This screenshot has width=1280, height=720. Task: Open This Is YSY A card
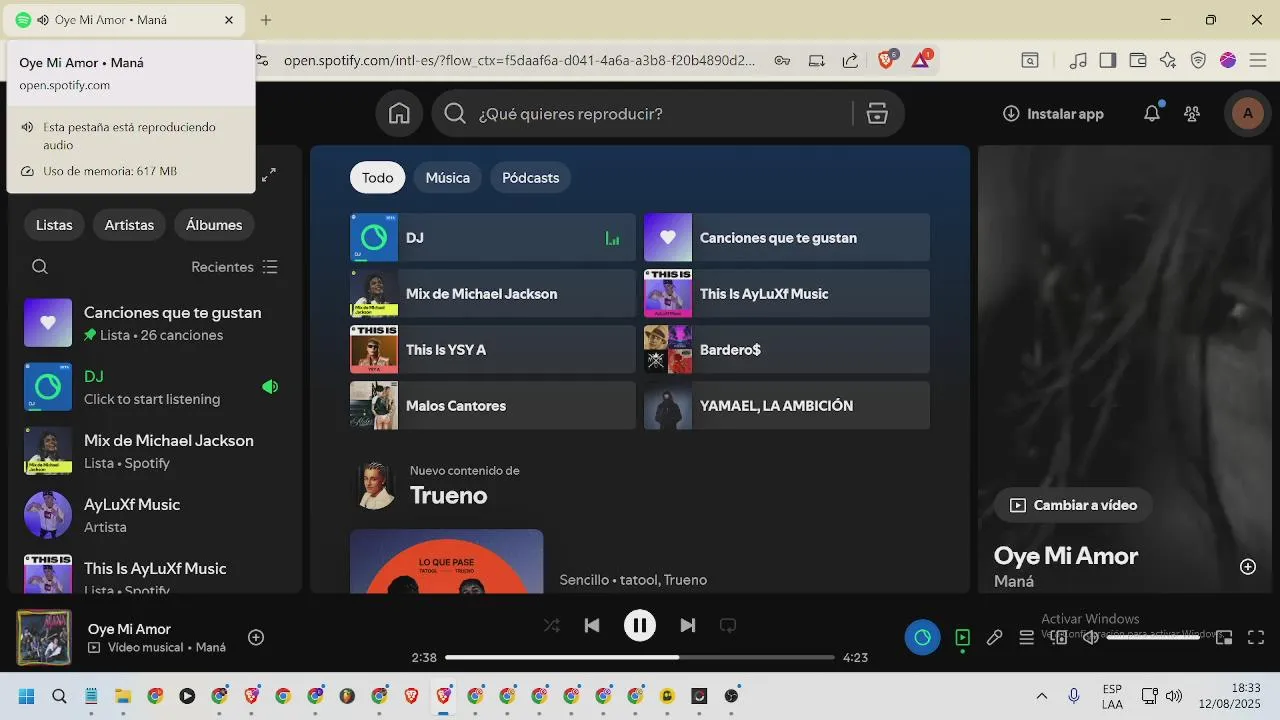tap(493, 350)
